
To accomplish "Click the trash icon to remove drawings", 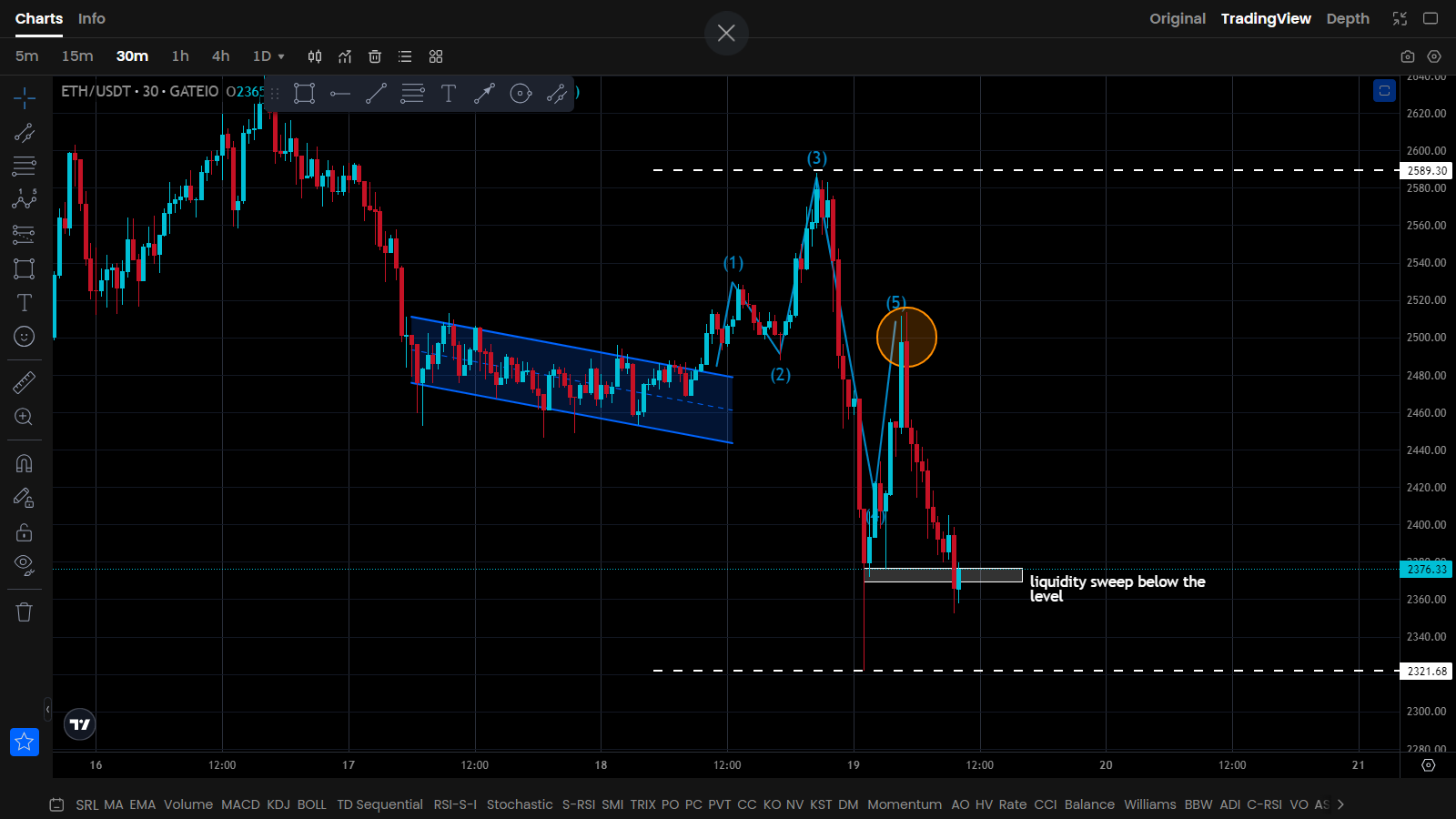I will pos(25,612).
